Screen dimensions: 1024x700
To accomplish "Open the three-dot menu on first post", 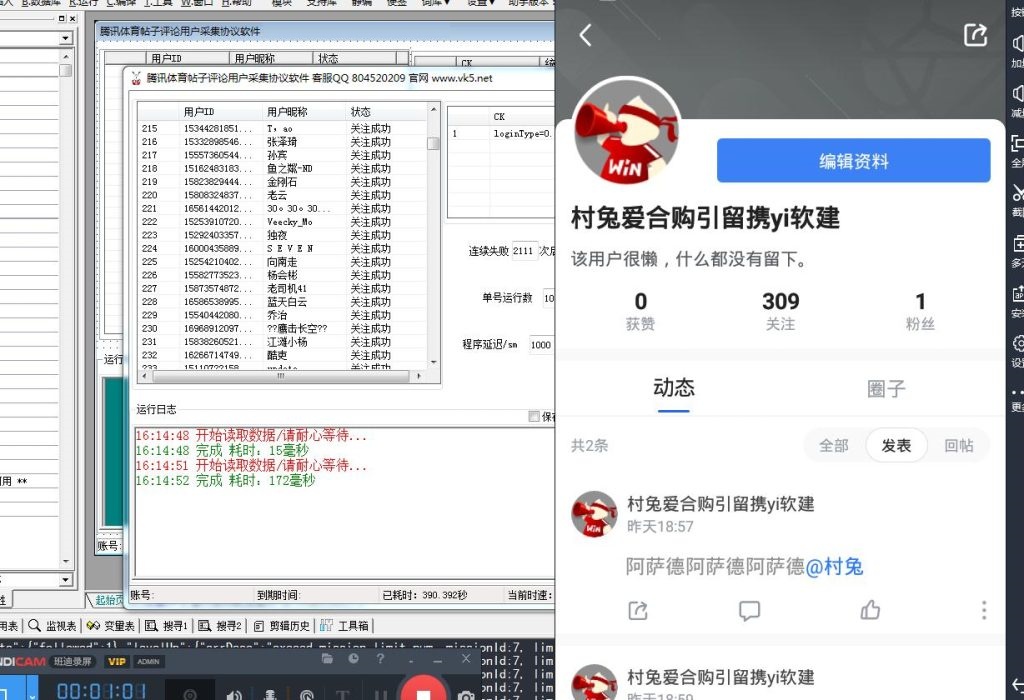I will pyautogui.click(x=984, y=610).
